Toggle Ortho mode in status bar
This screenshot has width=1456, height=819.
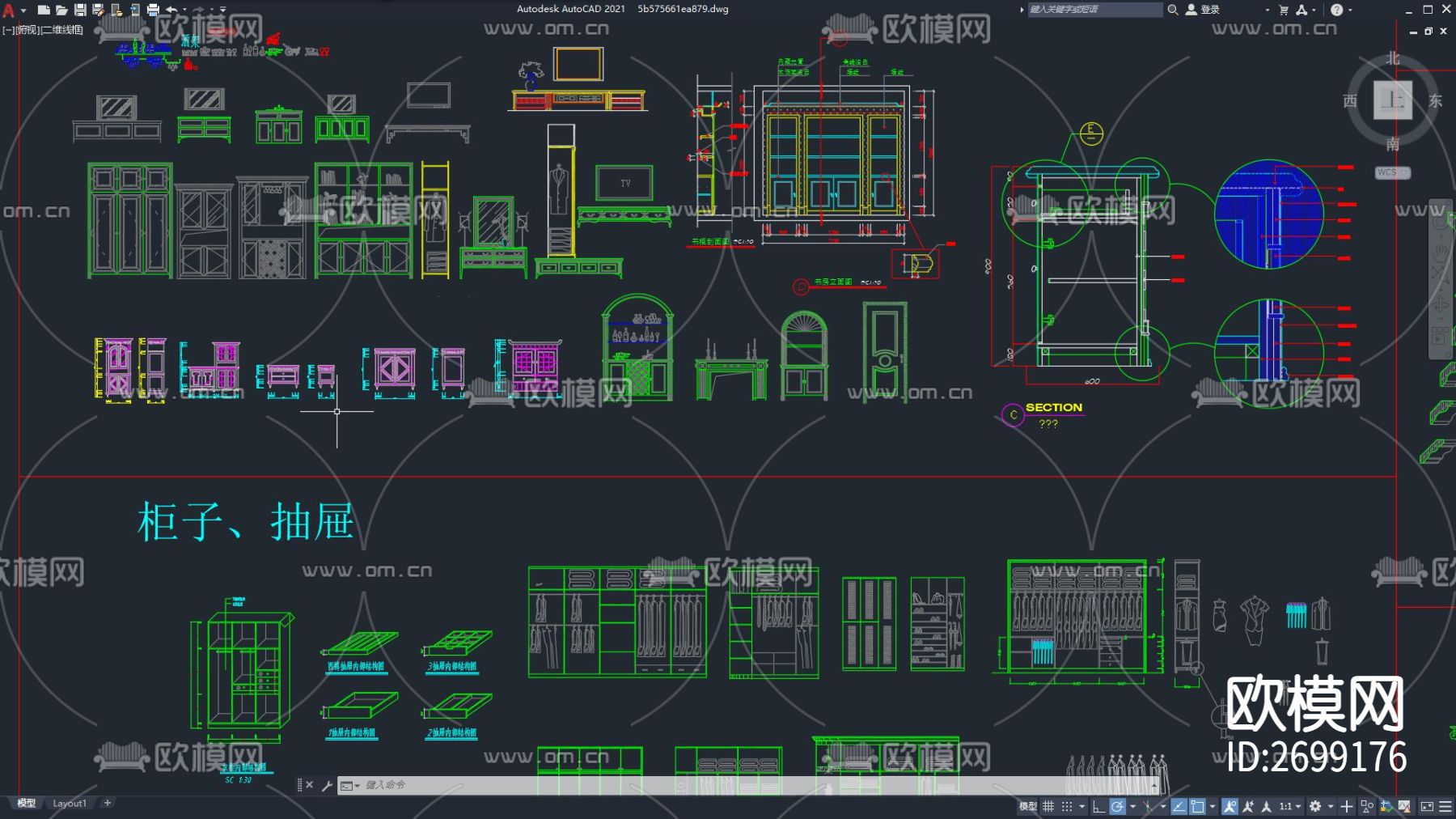point(1098,806)
